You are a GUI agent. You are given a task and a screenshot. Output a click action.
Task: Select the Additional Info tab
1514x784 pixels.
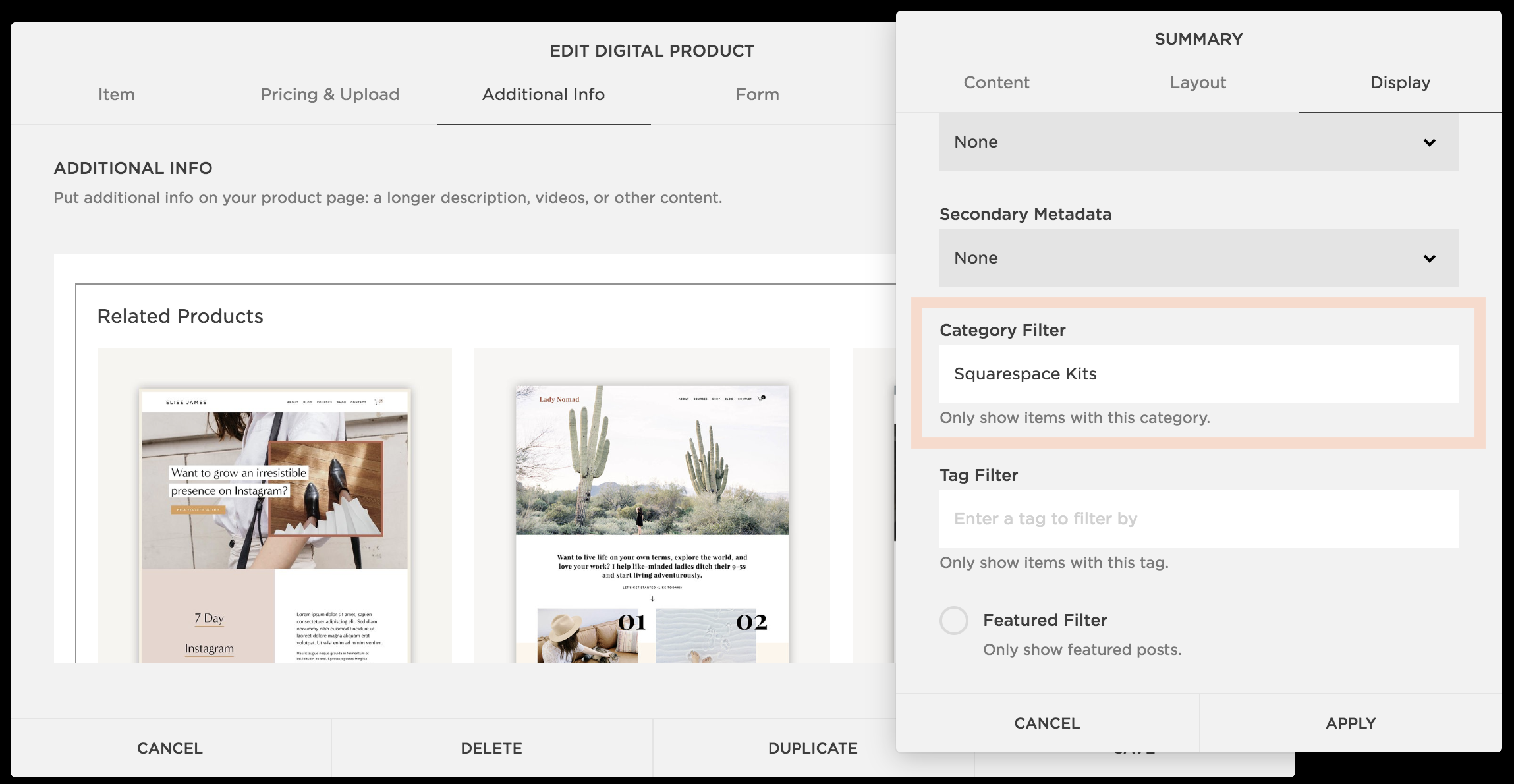click(x=544, y=94)
